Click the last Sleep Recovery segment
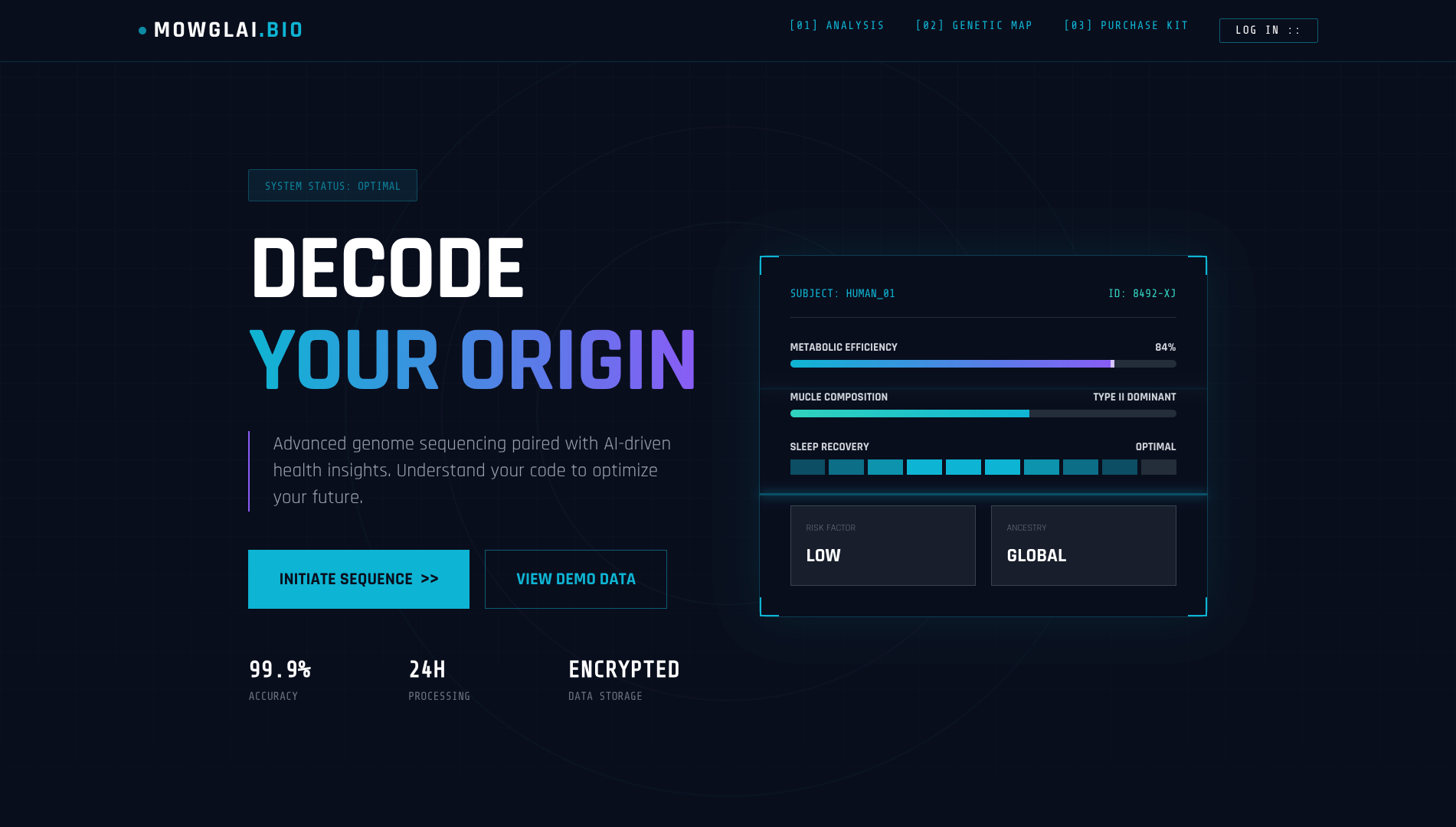 point(1158,467)
